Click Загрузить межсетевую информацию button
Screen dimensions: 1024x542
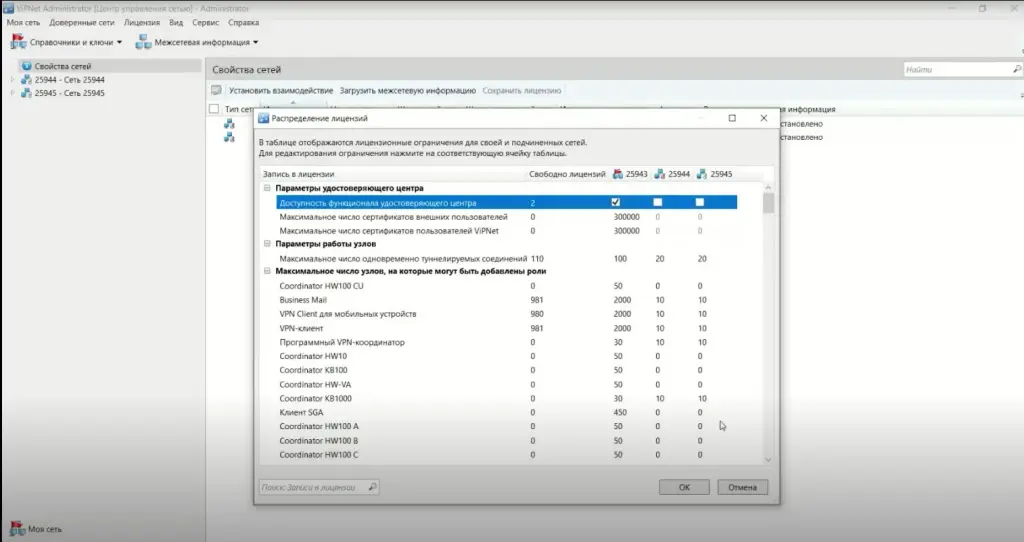[408, 91]
